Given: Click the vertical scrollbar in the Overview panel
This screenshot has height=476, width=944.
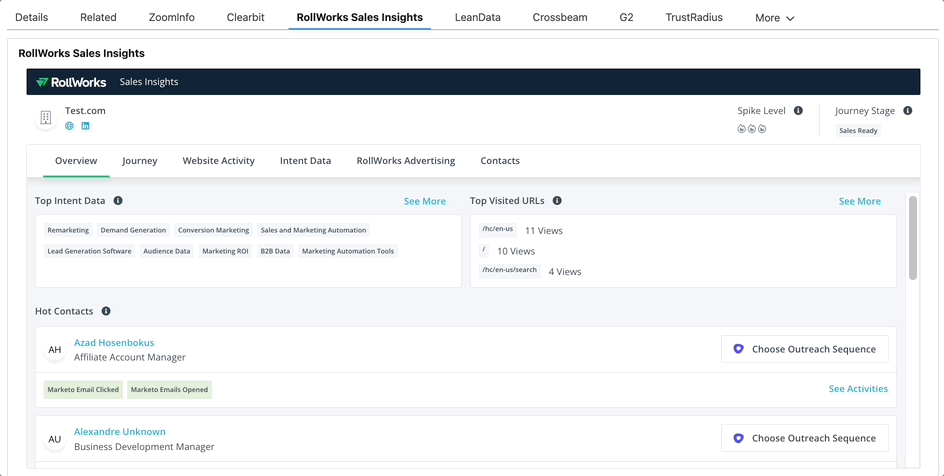Looking at the screenshot, I should click(912, 238).
